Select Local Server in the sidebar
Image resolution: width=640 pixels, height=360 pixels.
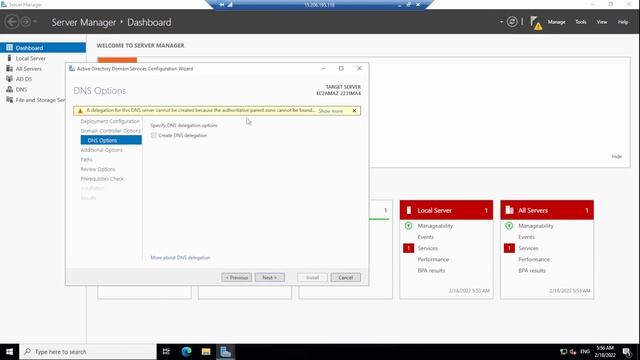pos(31,58)
